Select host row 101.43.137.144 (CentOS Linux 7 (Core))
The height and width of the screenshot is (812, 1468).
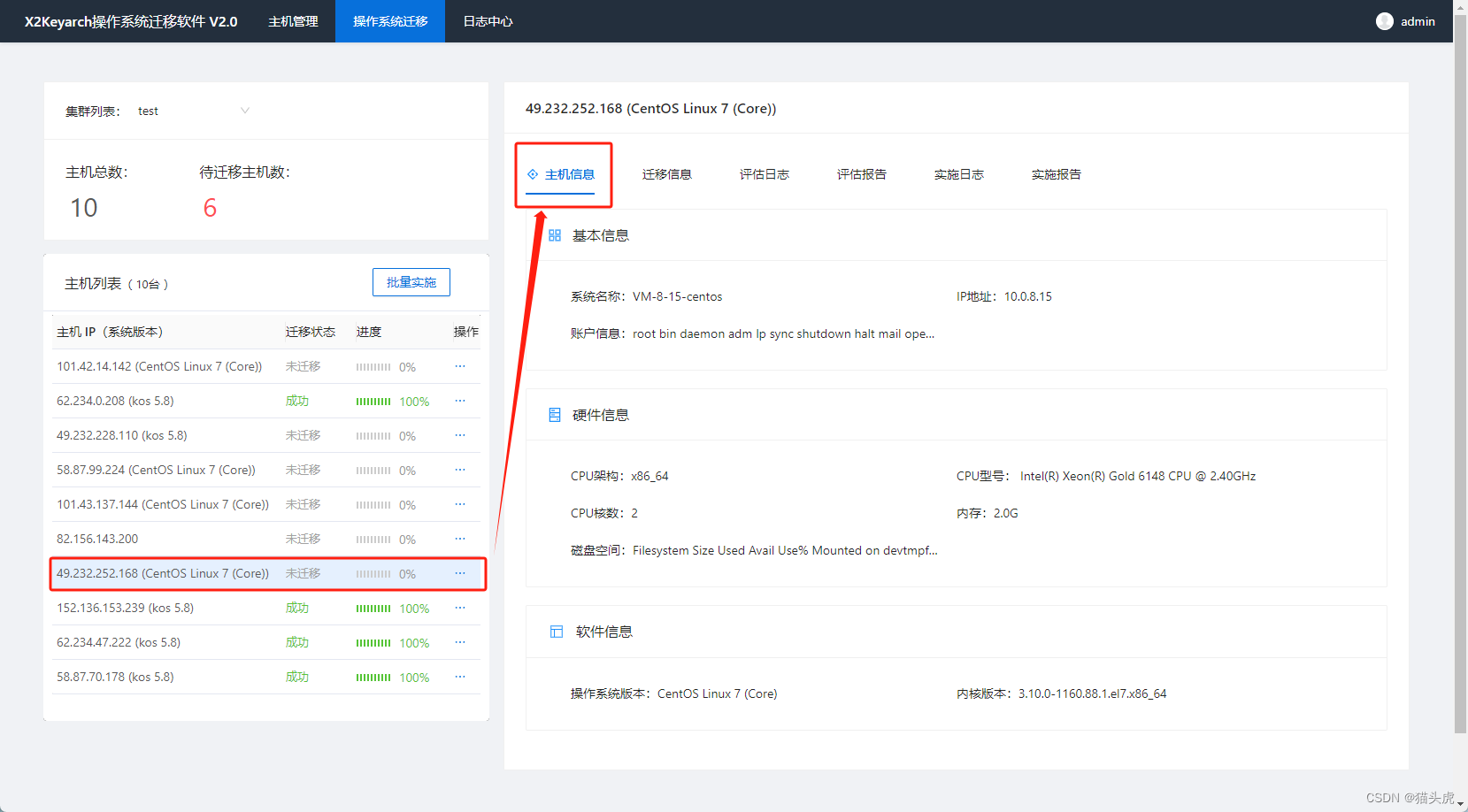[x=265, y=504]
